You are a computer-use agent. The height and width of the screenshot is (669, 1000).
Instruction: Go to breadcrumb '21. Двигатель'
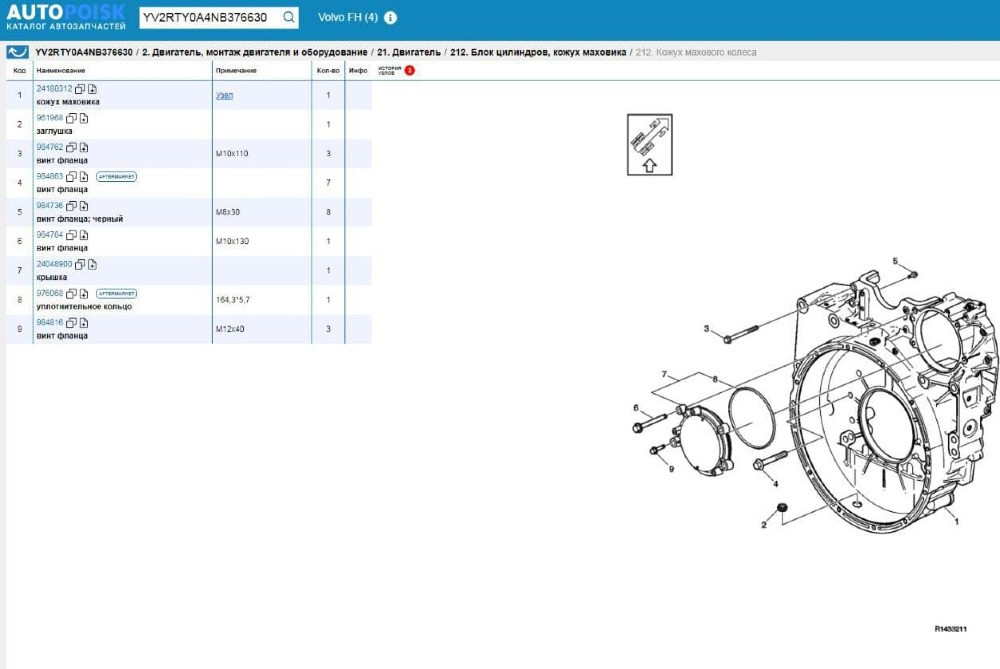[410, 52]
